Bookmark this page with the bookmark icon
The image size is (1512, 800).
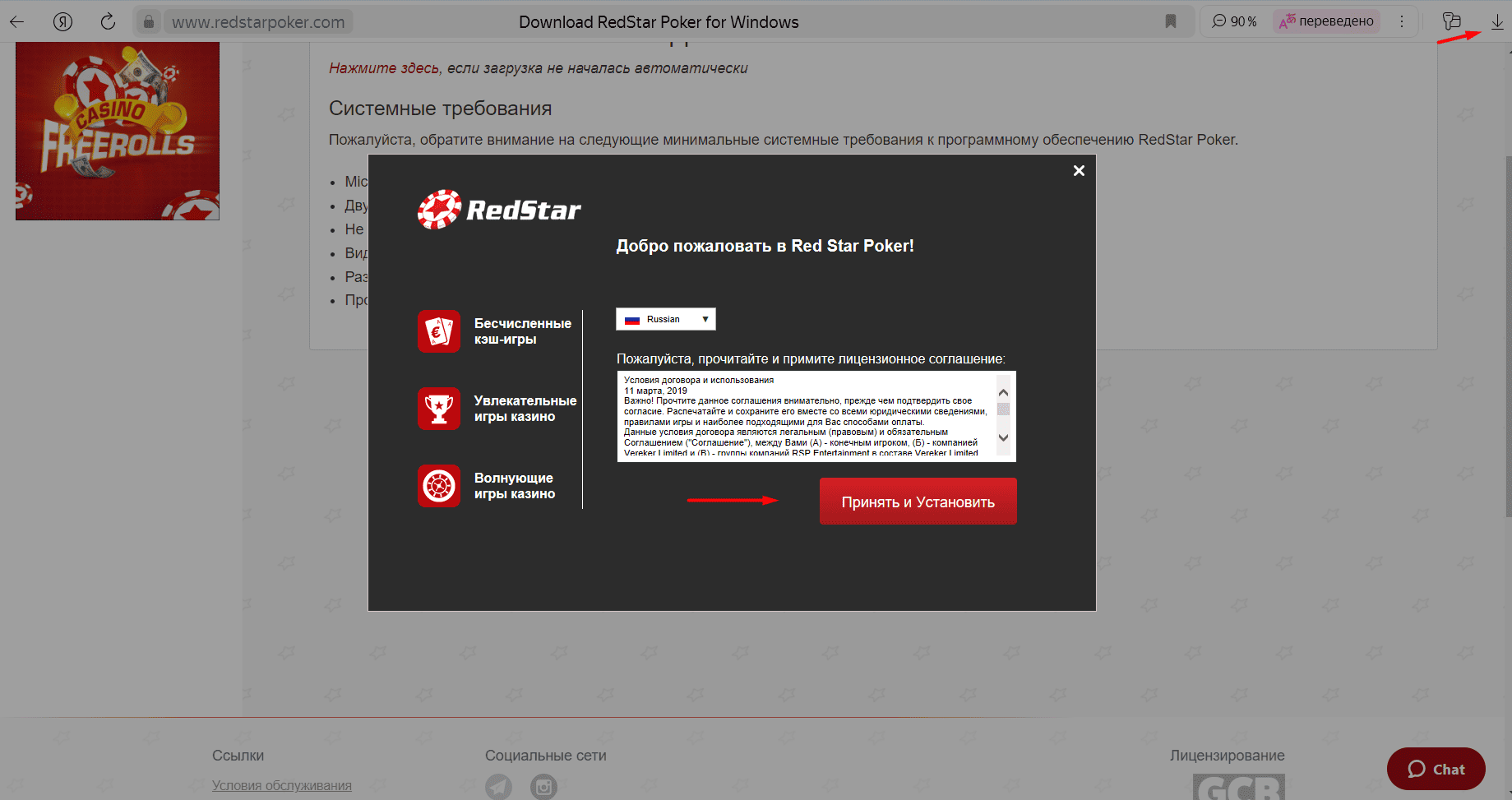click(x=1171, y=21)
